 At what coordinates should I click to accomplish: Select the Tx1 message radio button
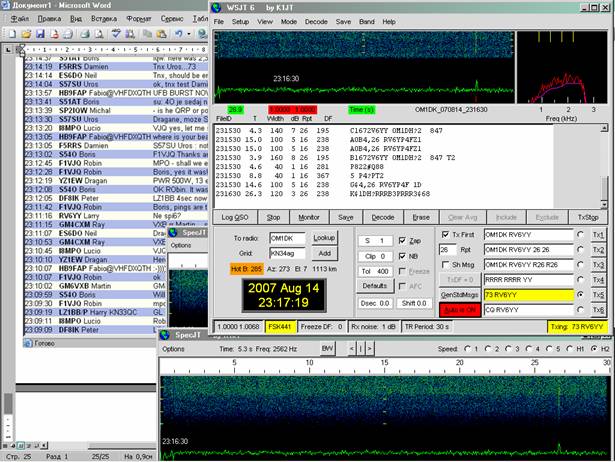click(580, 235)
